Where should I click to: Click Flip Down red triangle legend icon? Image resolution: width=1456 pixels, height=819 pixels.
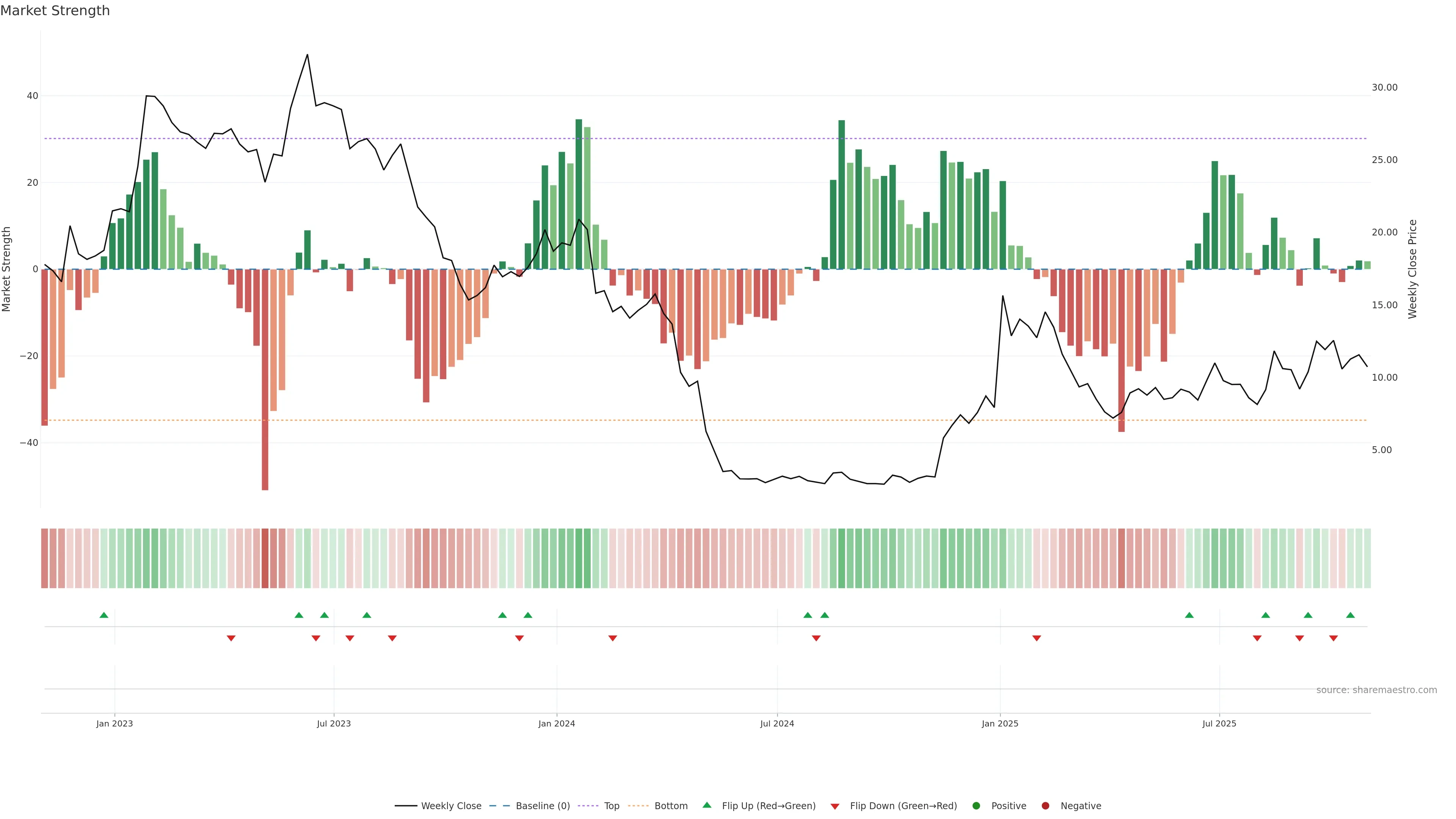(x=835, y=806)
